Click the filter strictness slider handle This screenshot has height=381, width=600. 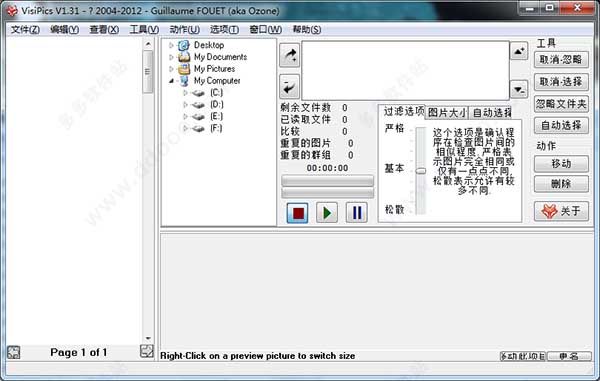(x=421, y=171)
